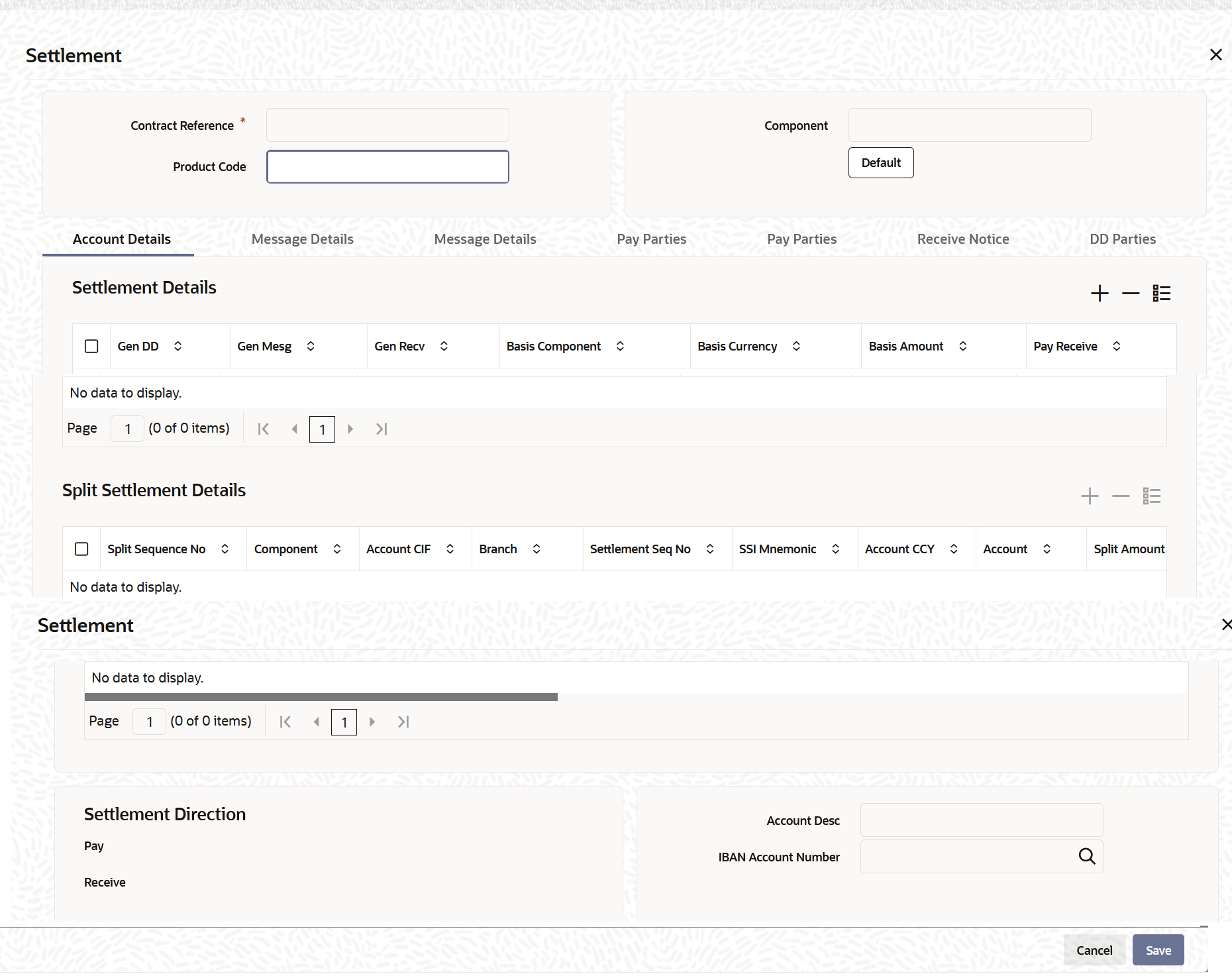
Task: Search for an IBAN Account Number
Action: pyautogui.click(x=1087, y=856)
